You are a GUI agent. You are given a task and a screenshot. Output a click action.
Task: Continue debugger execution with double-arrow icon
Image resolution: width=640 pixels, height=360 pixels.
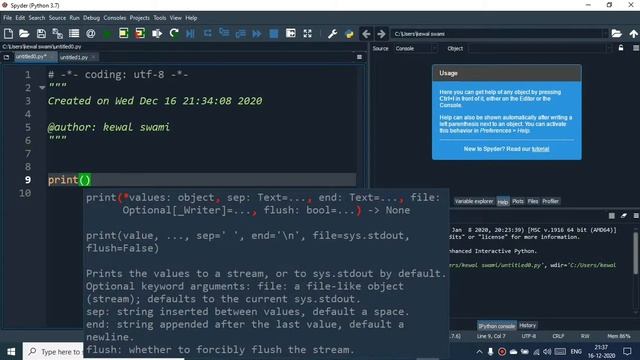(x=257, y=33)
